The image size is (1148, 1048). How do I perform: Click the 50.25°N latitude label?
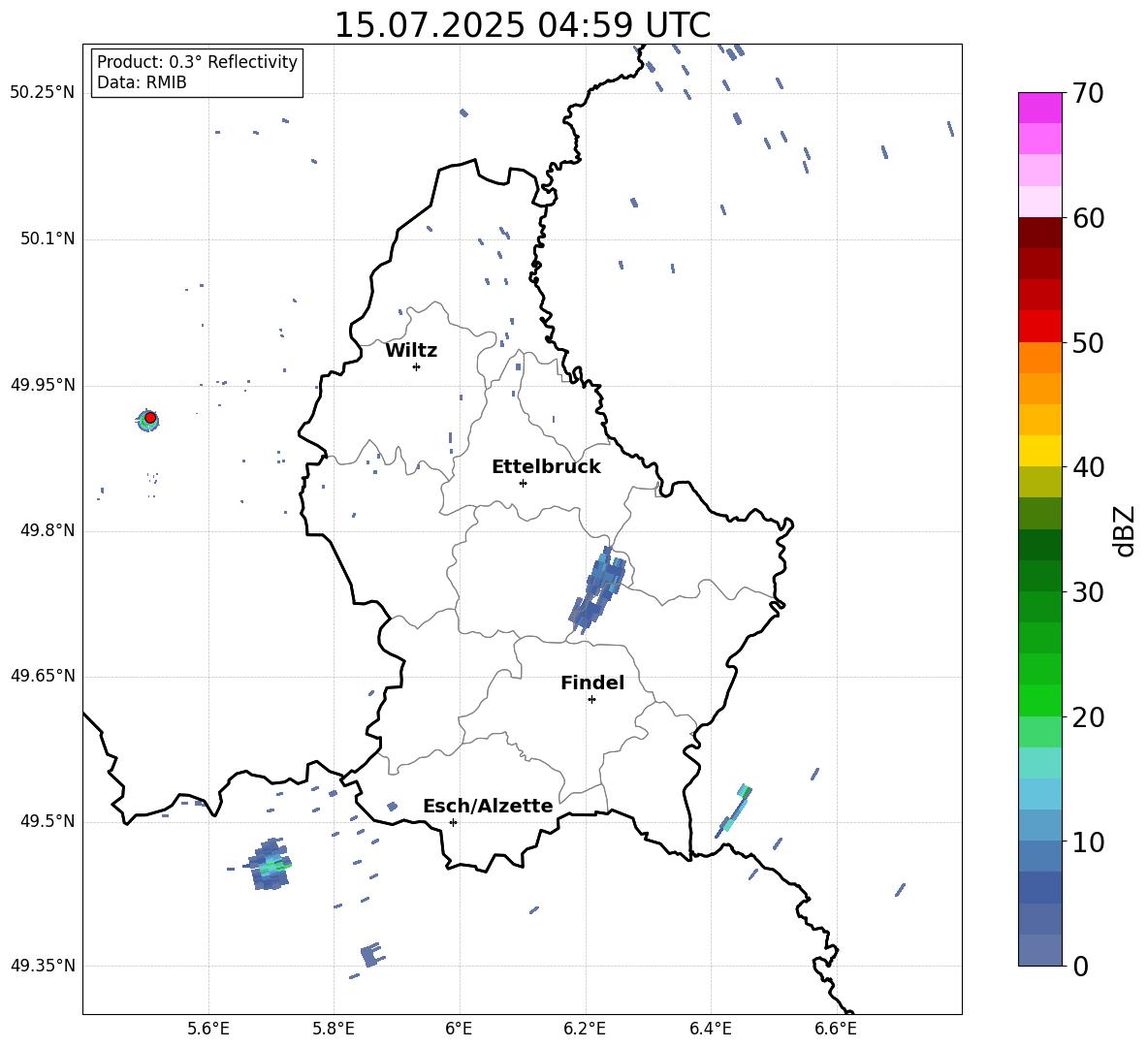pyautogui.click(x=43, y=93)
